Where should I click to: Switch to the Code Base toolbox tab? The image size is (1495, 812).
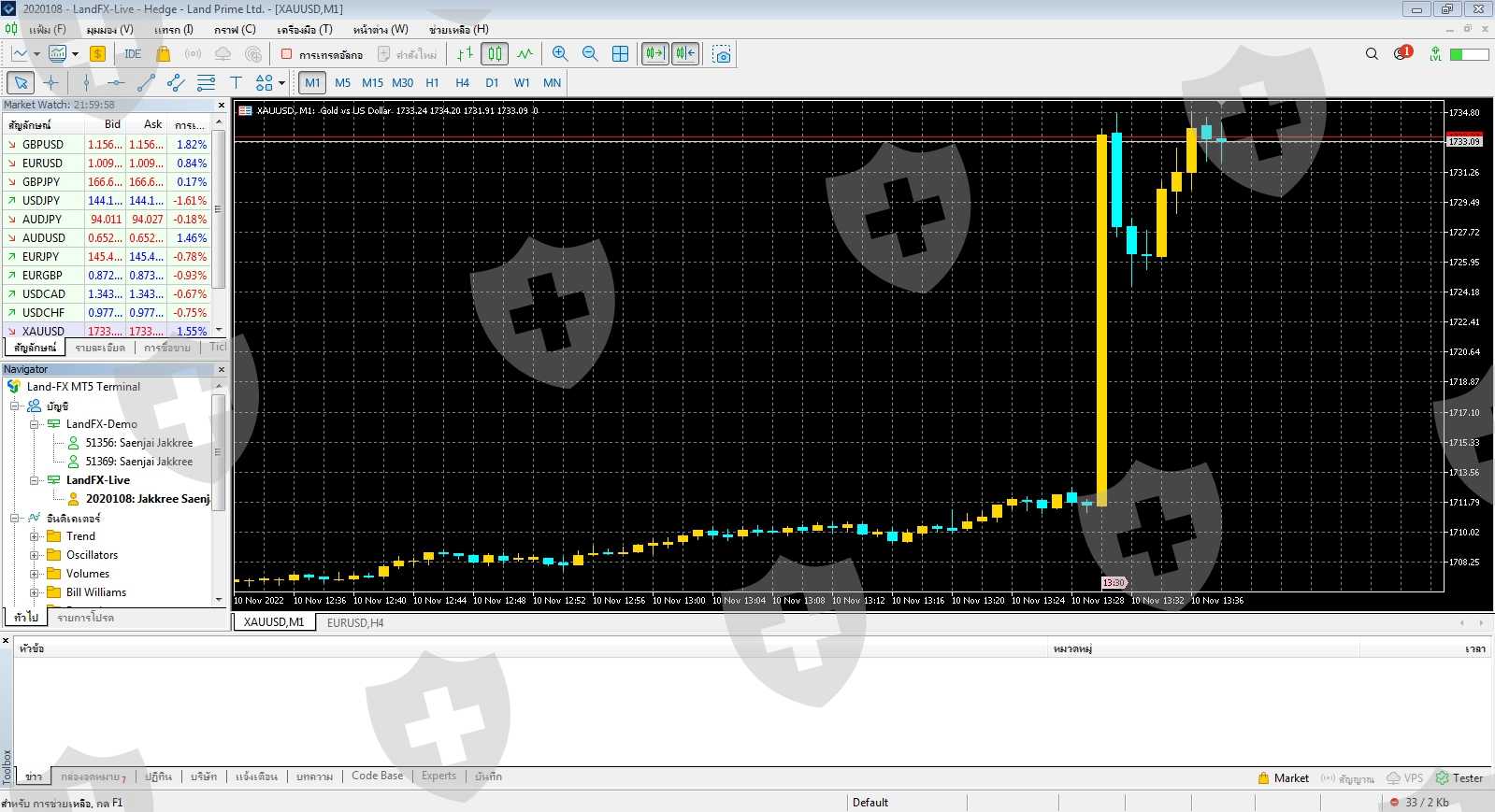[377, 776]
